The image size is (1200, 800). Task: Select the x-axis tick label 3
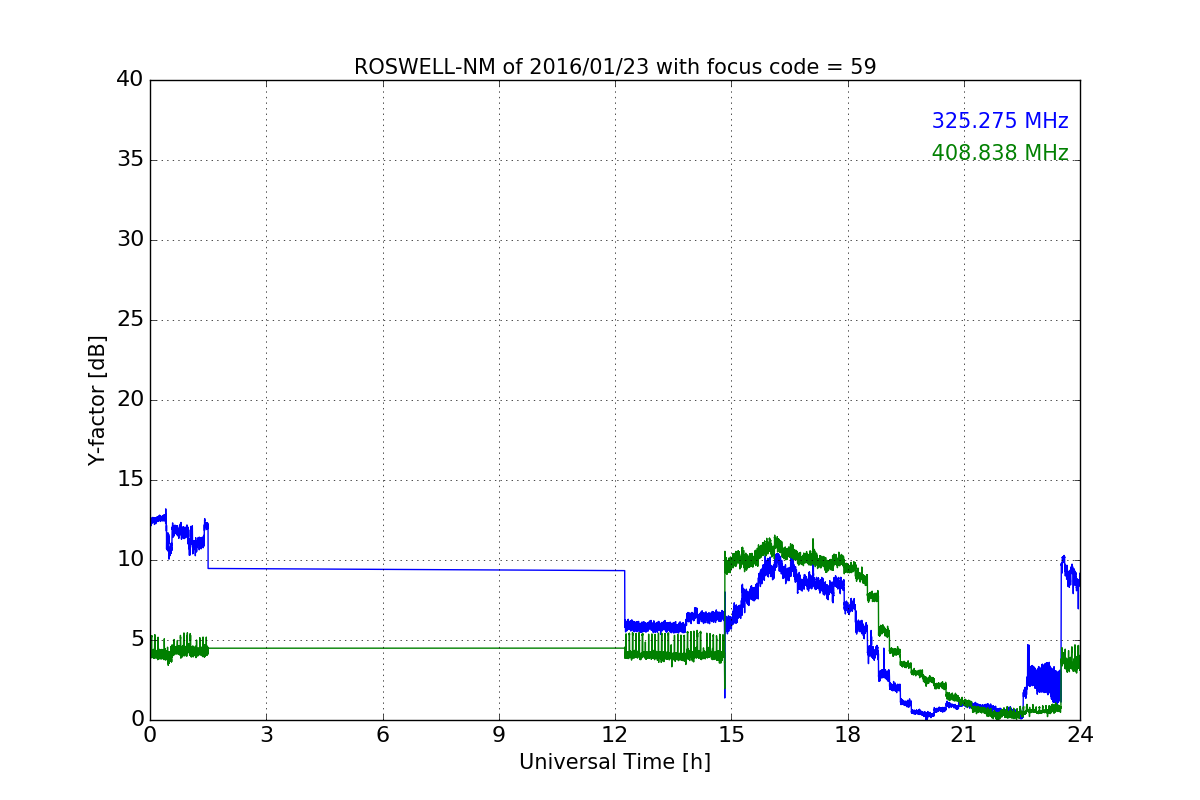coord(266,735)
